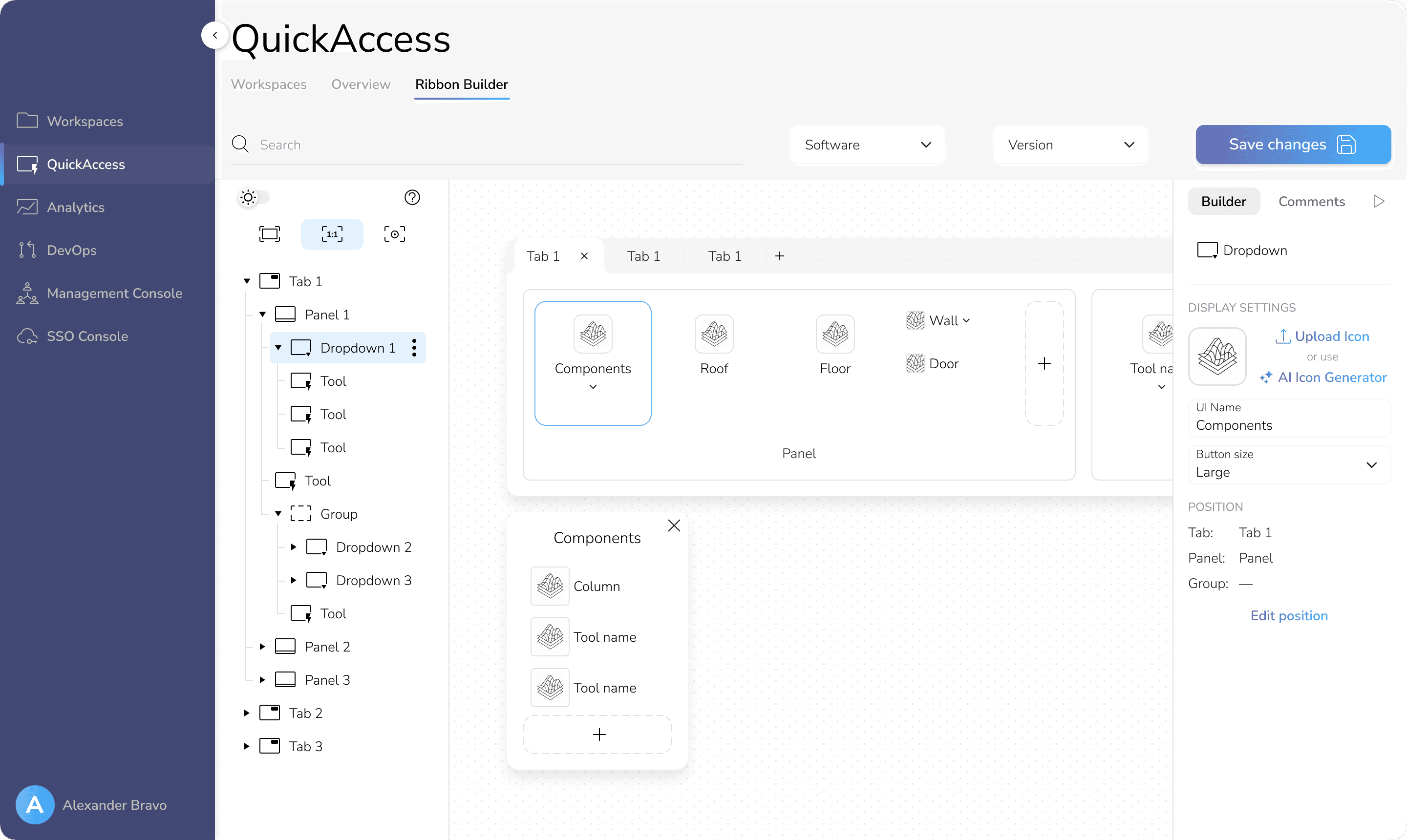Expand Panel 2 in the tree
1407x840 pixels.
pos(262,647)
